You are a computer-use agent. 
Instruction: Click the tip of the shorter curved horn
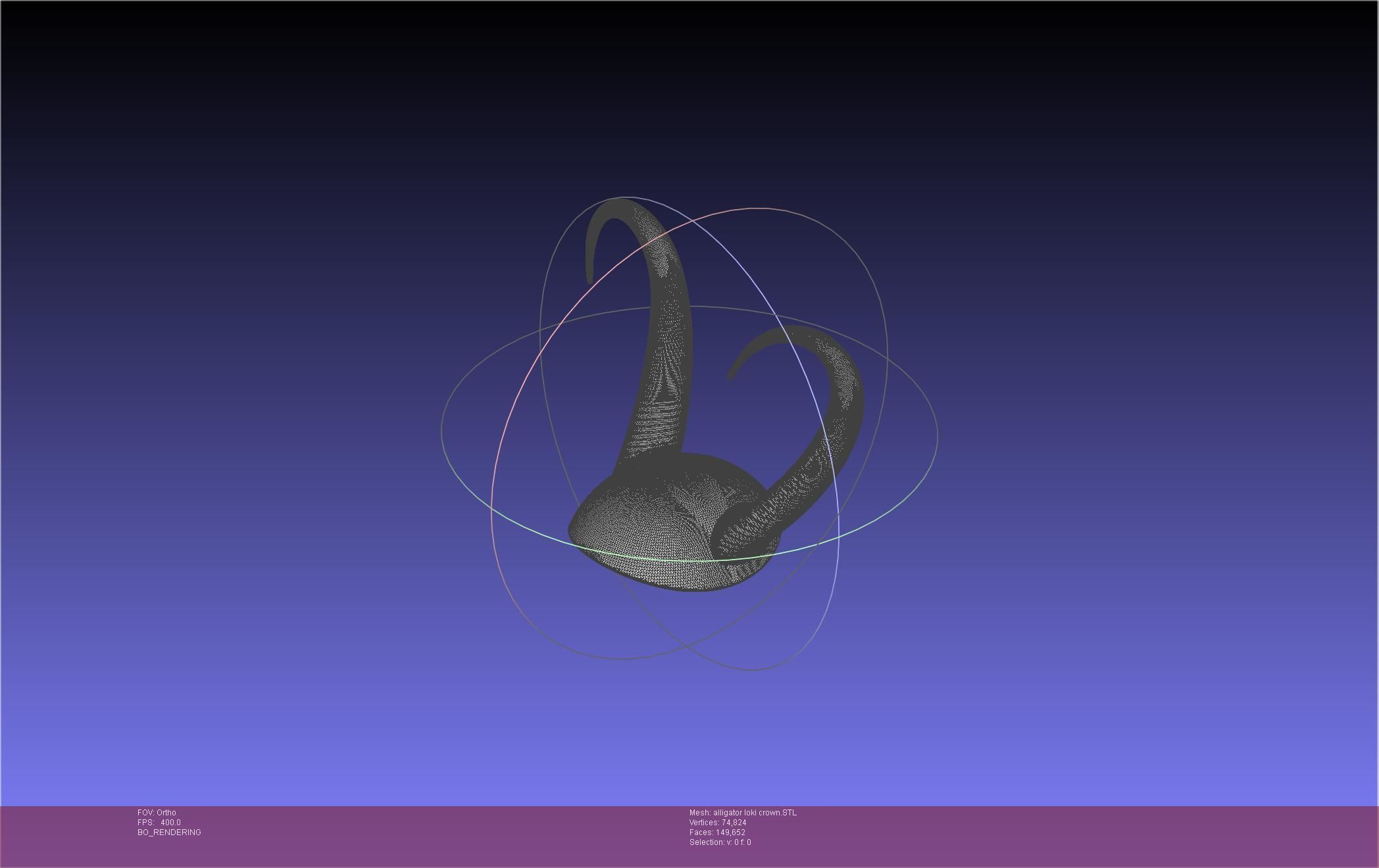click(x=730, y=377)
